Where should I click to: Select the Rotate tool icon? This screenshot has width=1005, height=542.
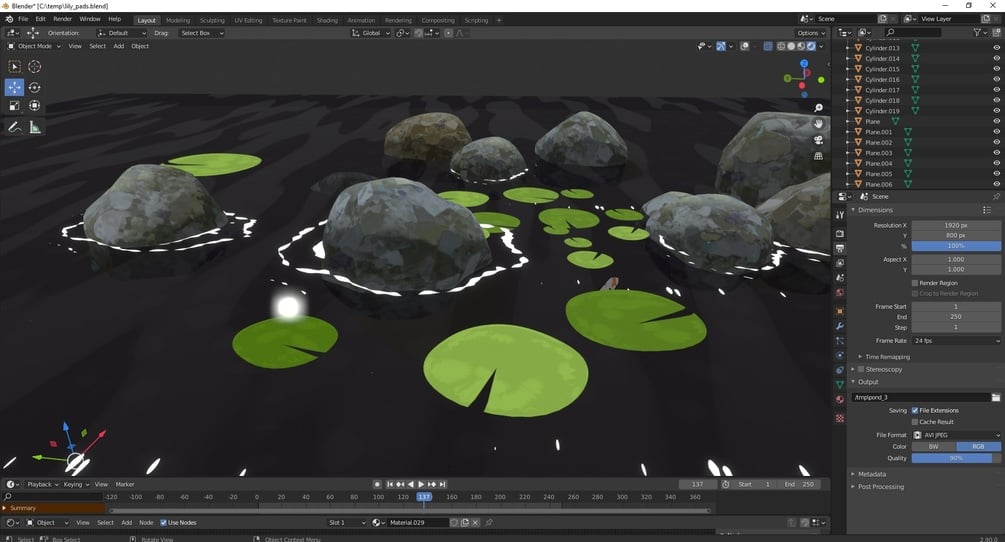(35, 86)
